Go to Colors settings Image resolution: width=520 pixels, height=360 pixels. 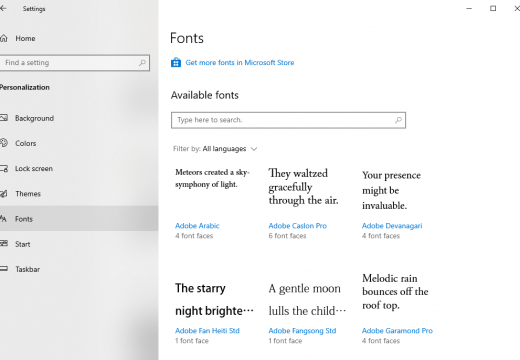click(x=26, y=143)
